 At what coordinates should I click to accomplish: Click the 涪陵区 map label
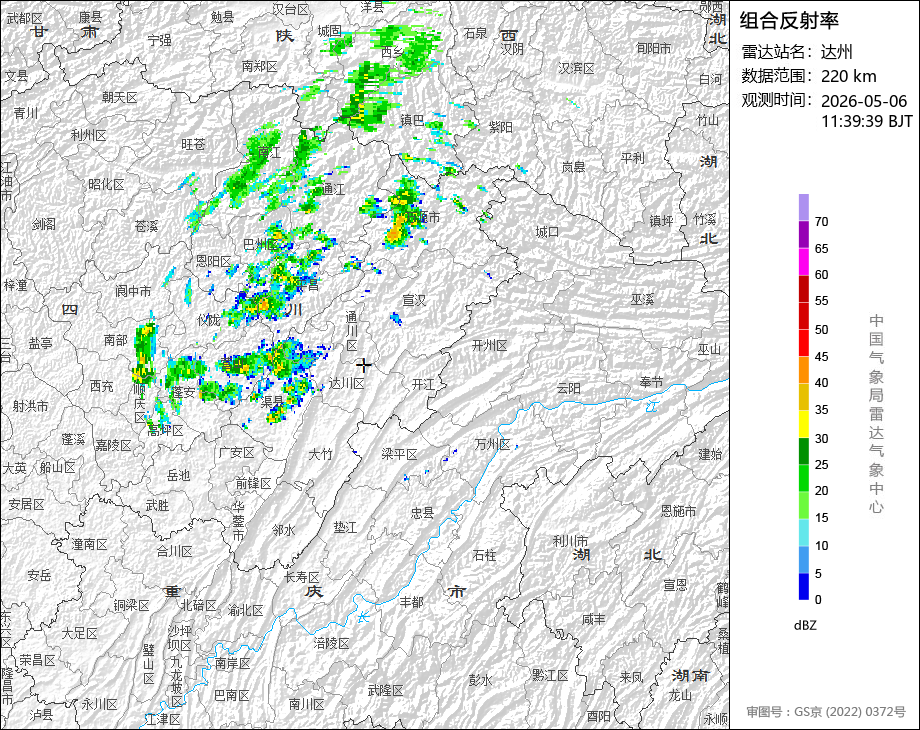(x=332, y=643)
